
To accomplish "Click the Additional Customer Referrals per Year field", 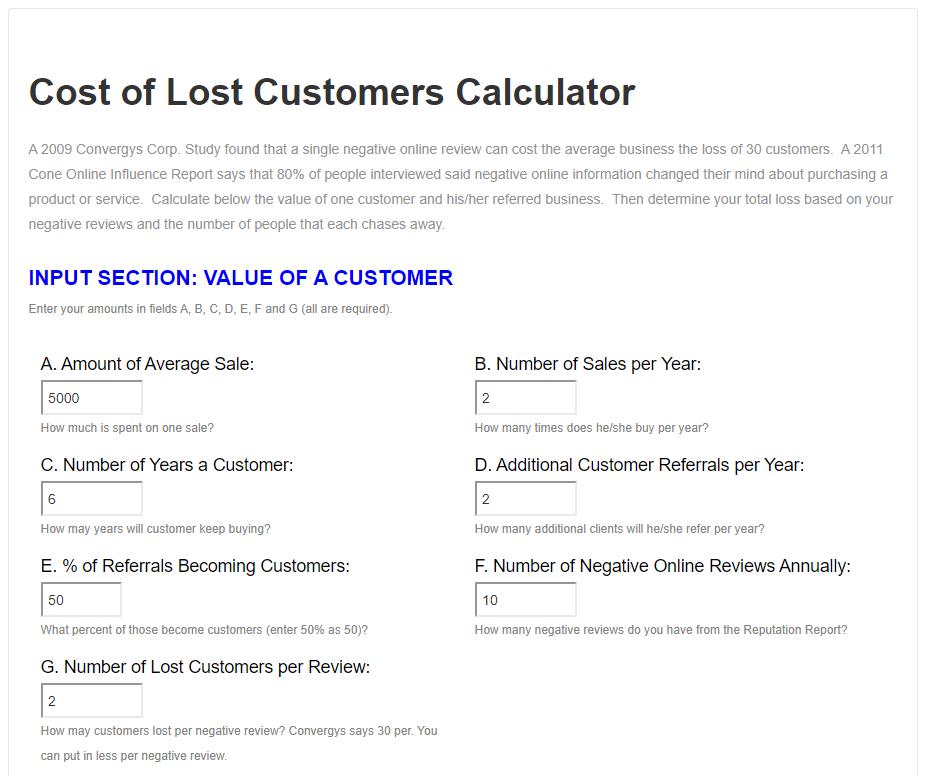I will coord(525,499).
